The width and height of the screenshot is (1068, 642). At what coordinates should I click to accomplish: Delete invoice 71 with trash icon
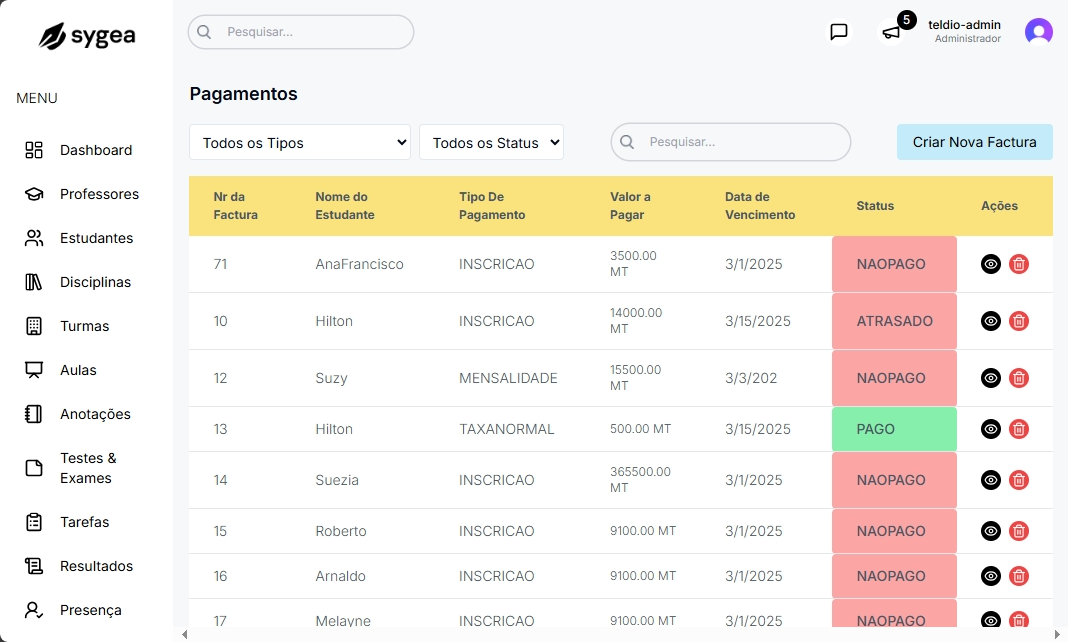tap(1018, 264)
